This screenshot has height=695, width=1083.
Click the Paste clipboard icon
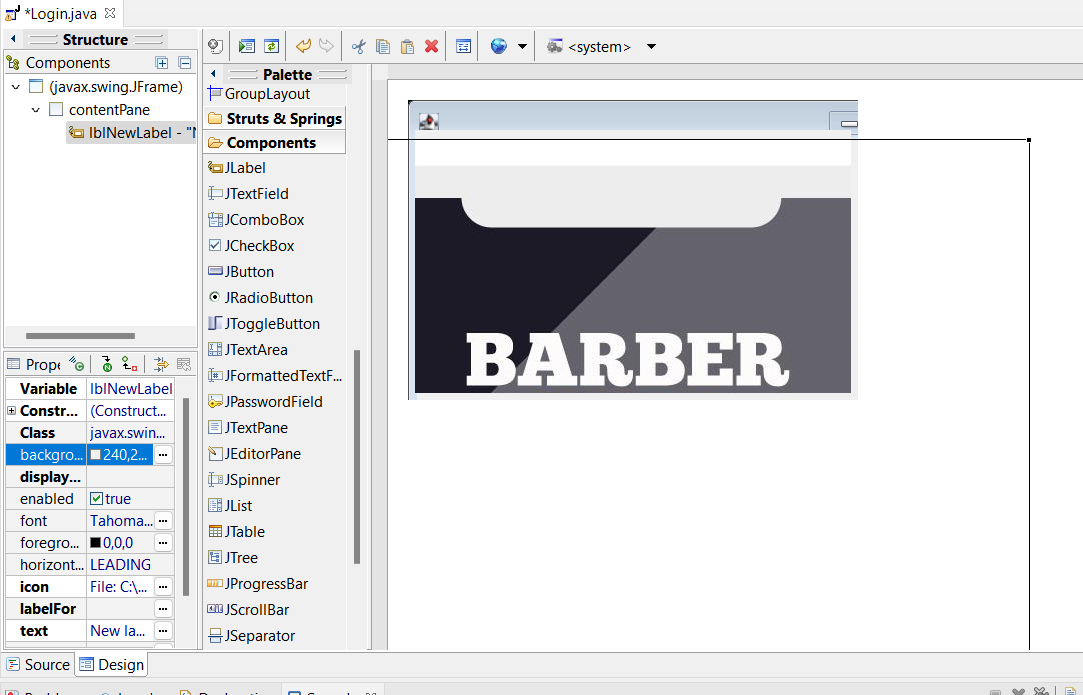[408, 46]
